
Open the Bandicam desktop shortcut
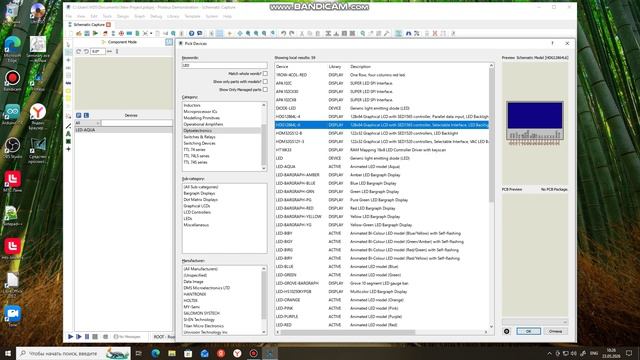tap(13, 80)
